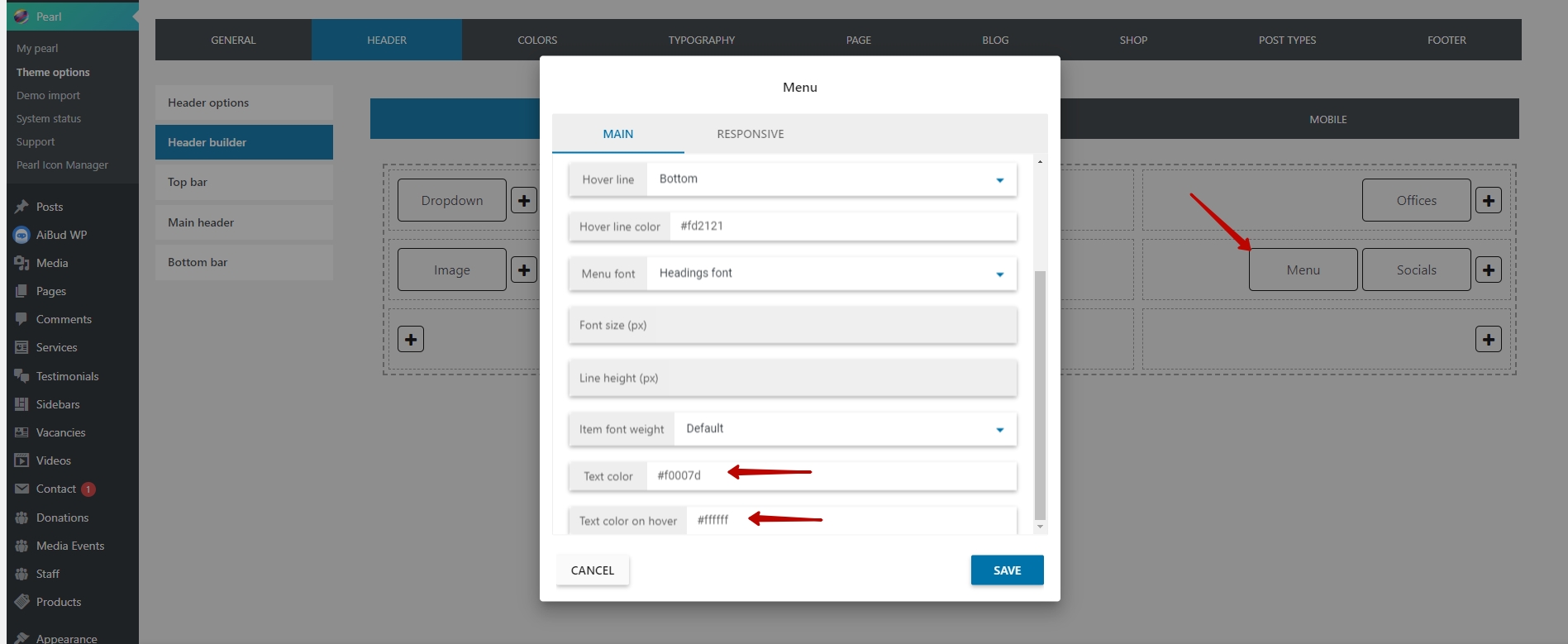Click the plus icon beside Socials element
The width and height of the screenshot is (1568, 644).
click(x=1488, y=270)
